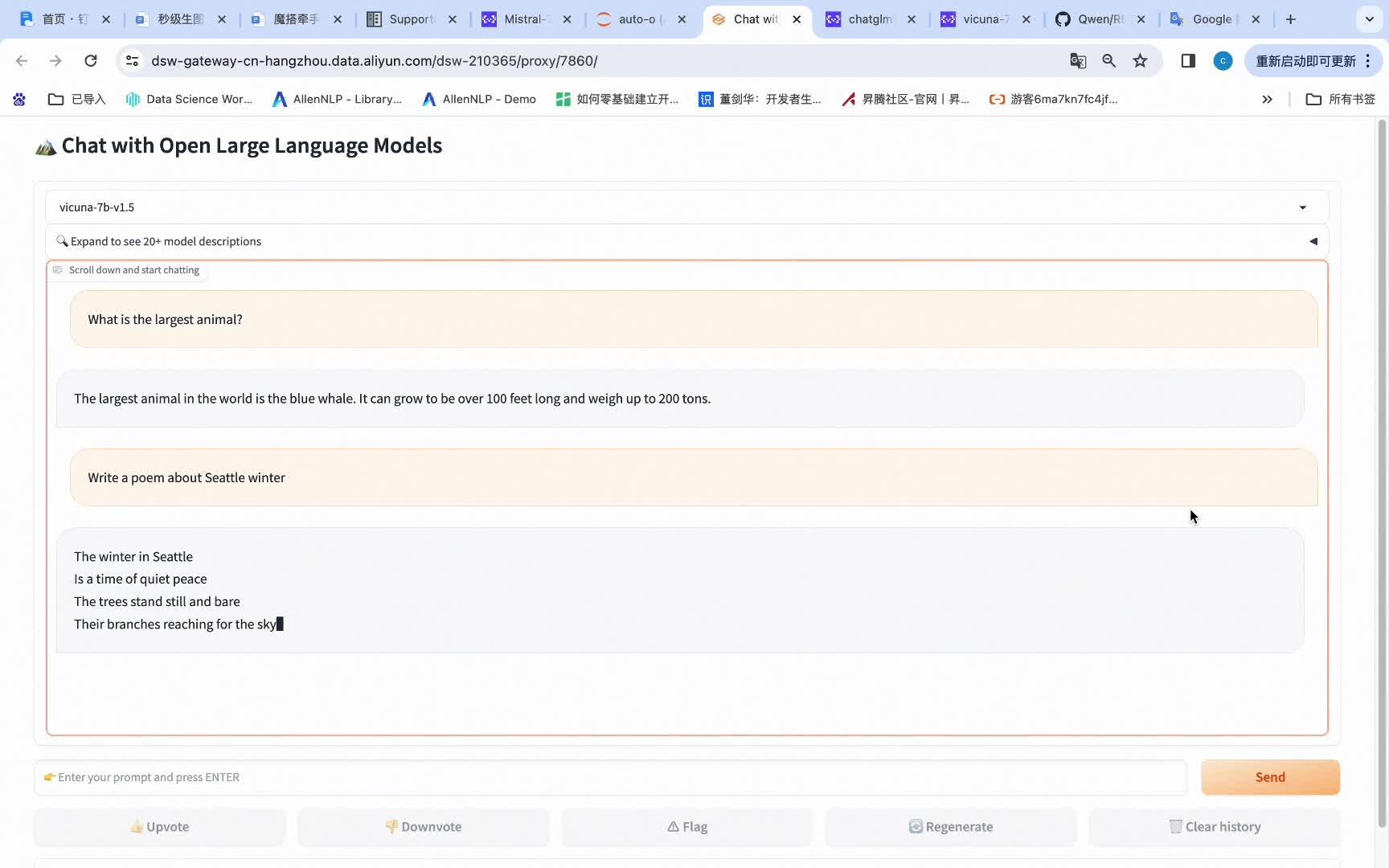This screenshot has width=1389, height=868.
Task: Open a new browser tab with the plus icon
Action: 1291,18
